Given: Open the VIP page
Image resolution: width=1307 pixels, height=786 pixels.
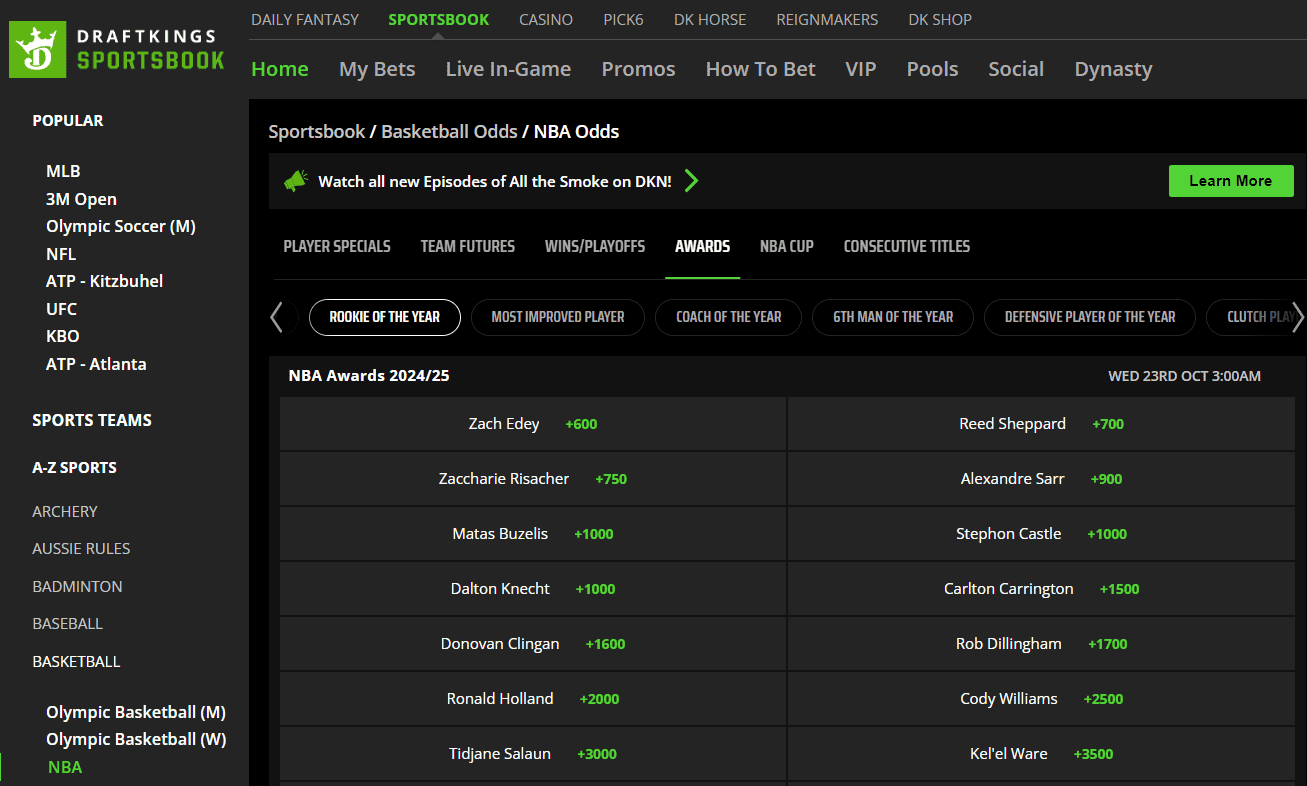Looking at the screenshot, I should tap(861, 69).
